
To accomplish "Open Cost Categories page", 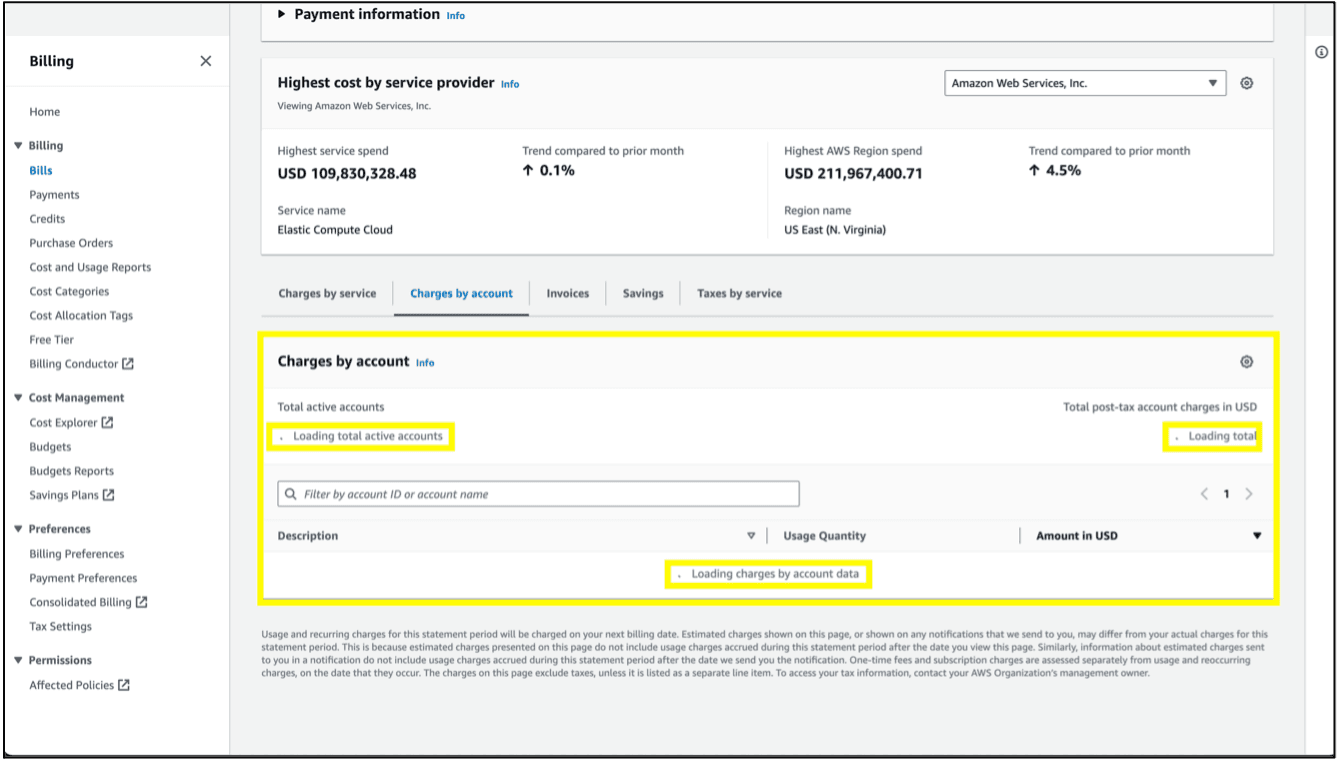I will pos(69,291).
